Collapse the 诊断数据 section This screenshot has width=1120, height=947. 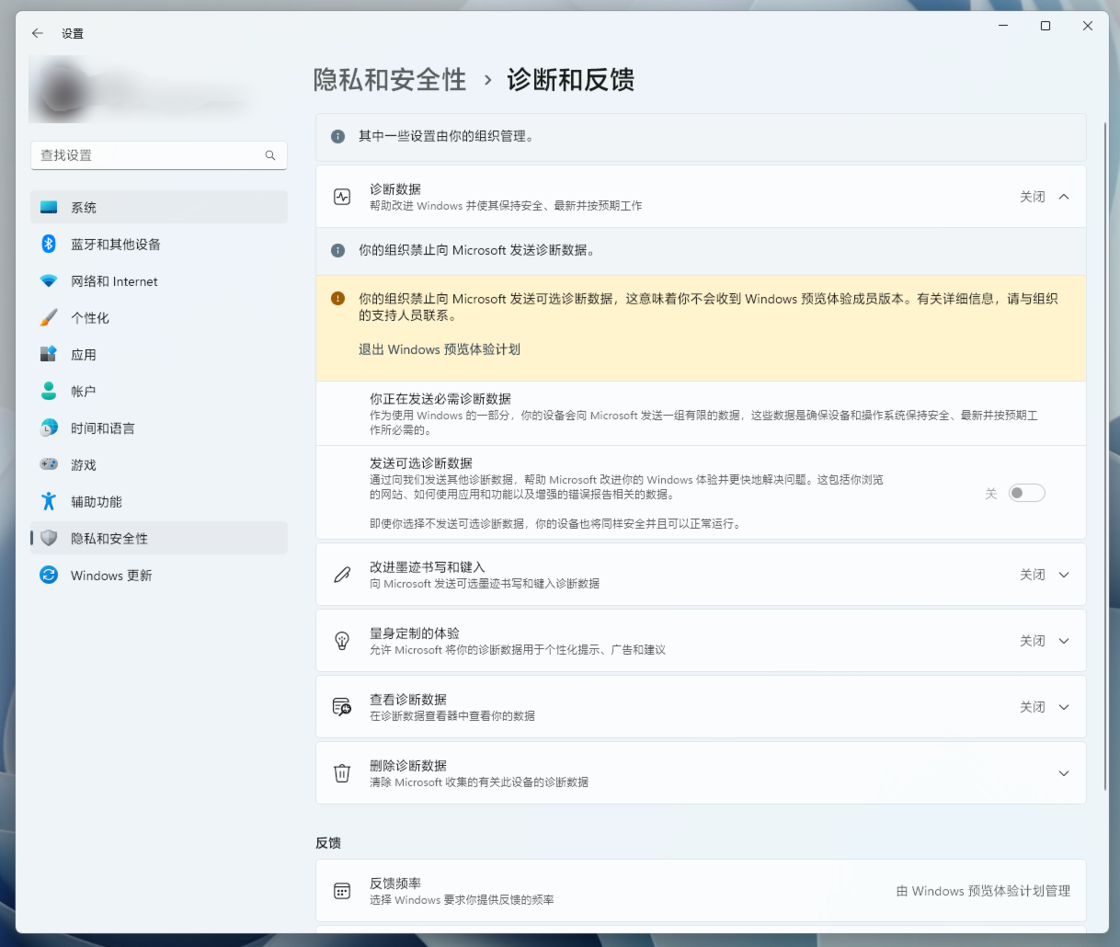[x=1064, y=197]
